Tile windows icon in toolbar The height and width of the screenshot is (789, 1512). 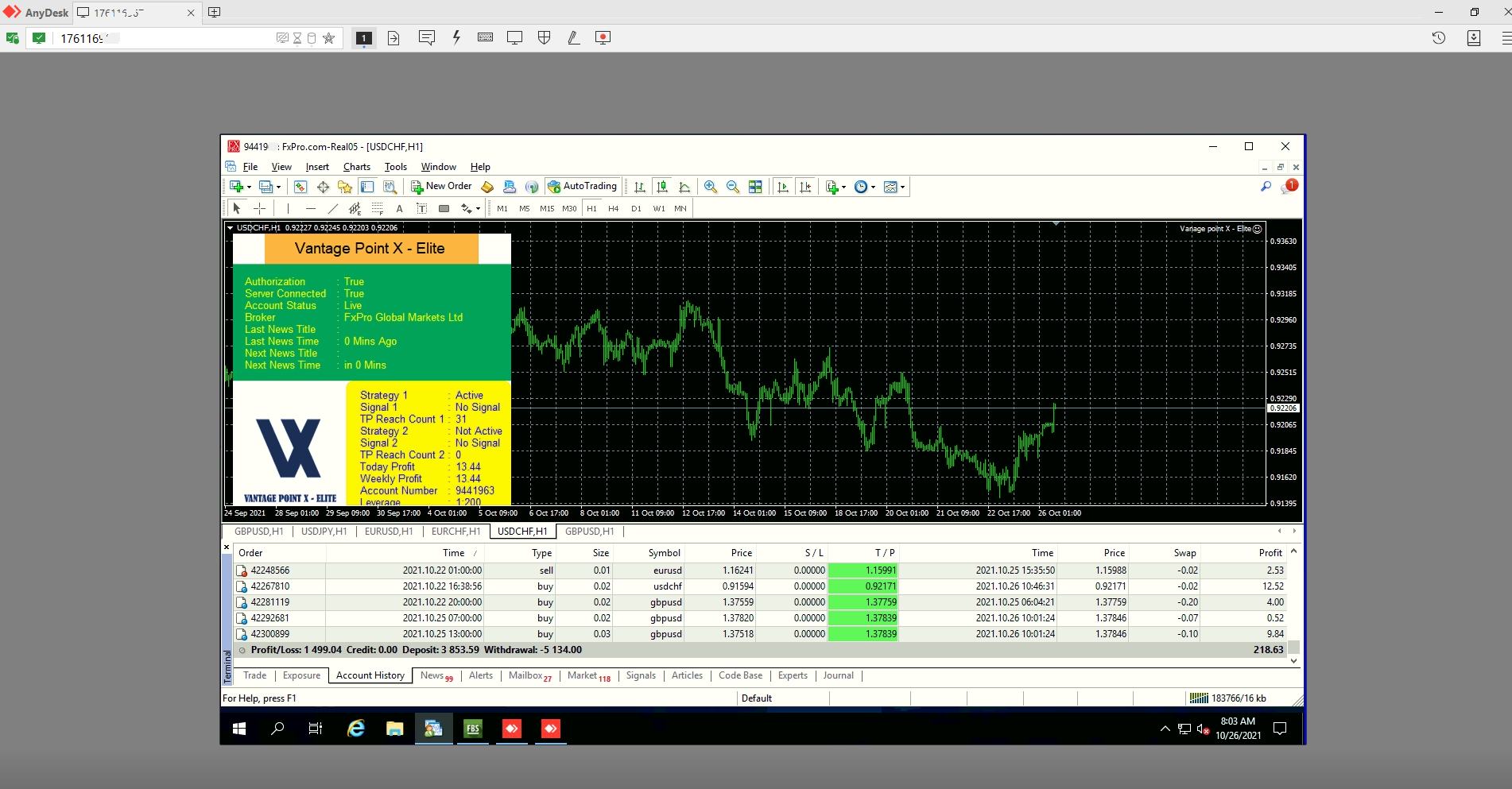[755, 187]
